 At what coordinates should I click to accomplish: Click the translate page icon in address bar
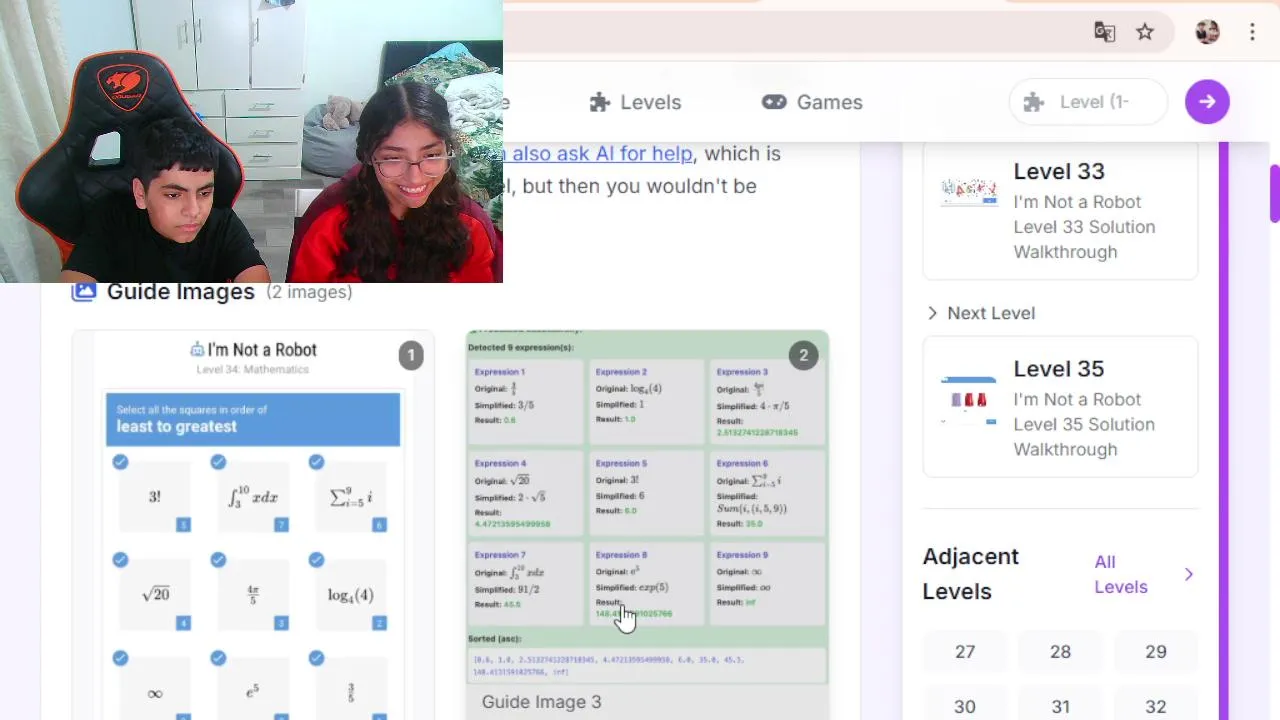(1104, 32)
